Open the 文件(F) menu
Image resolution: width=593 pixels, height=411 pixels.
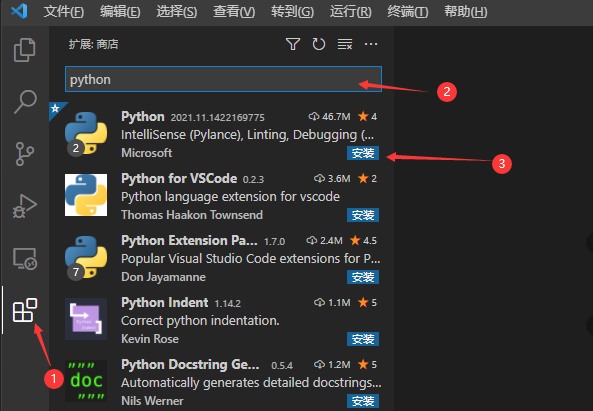click(64, 12)
